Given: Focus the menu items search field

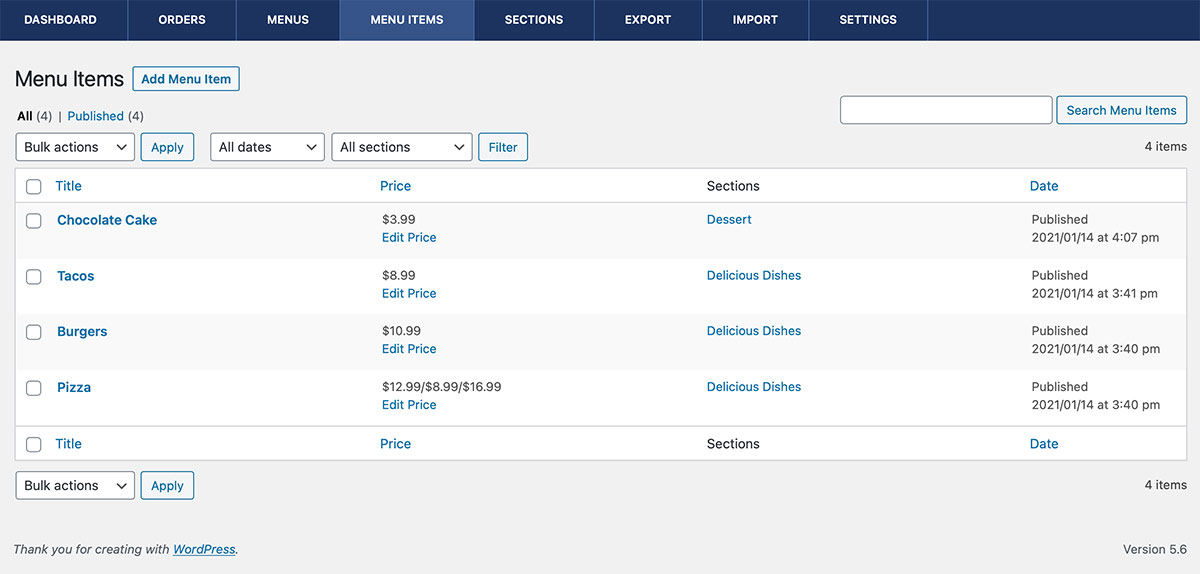Looking at the screenshot, I should 946,110.
